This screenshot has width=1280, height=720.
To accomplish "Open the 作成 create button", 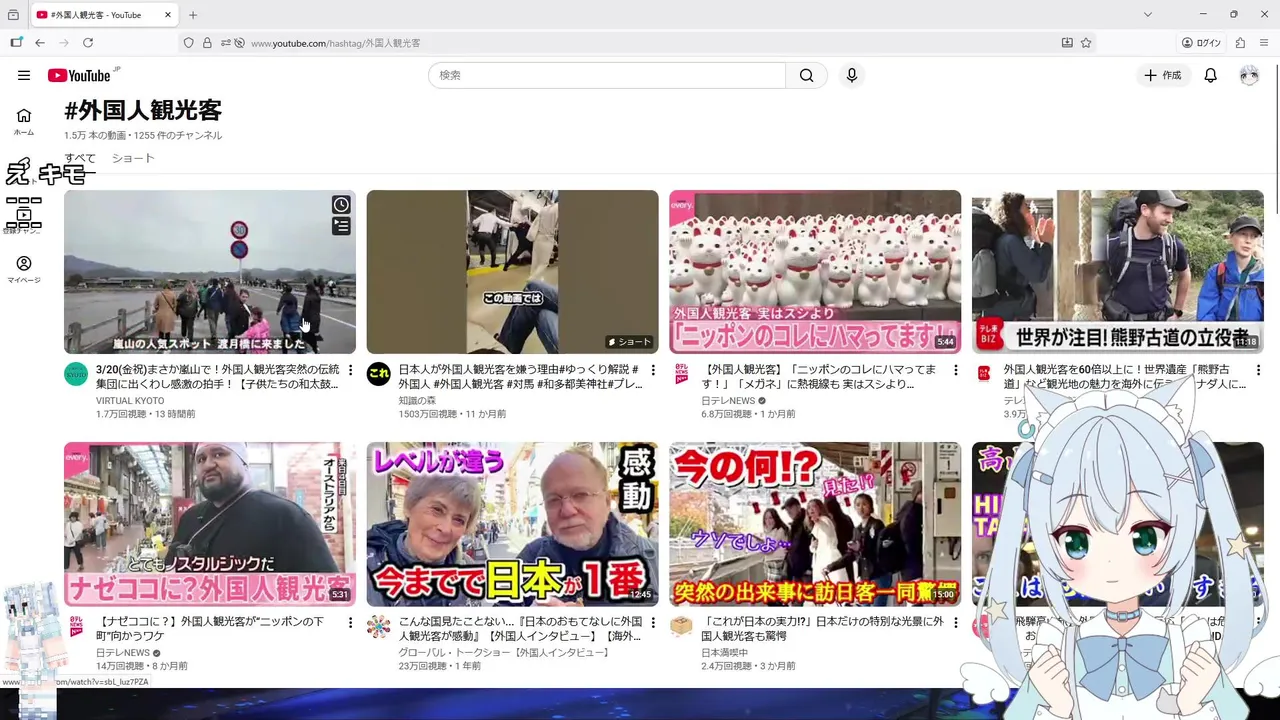I will (x=1163, y=75).
